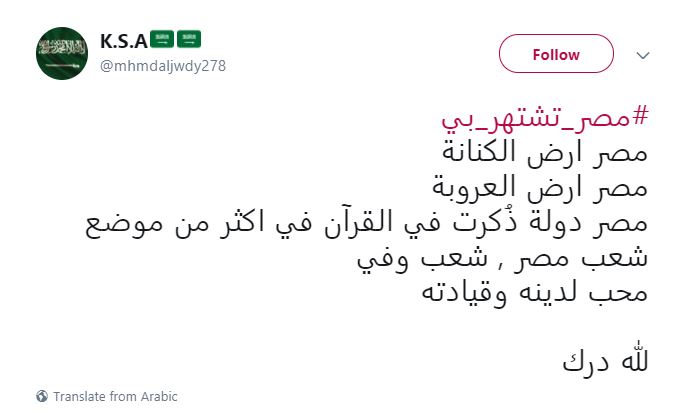Select Translate from Arabic
Image resolution: width=694 pixels, height=416 pixels.
[115, 396]
